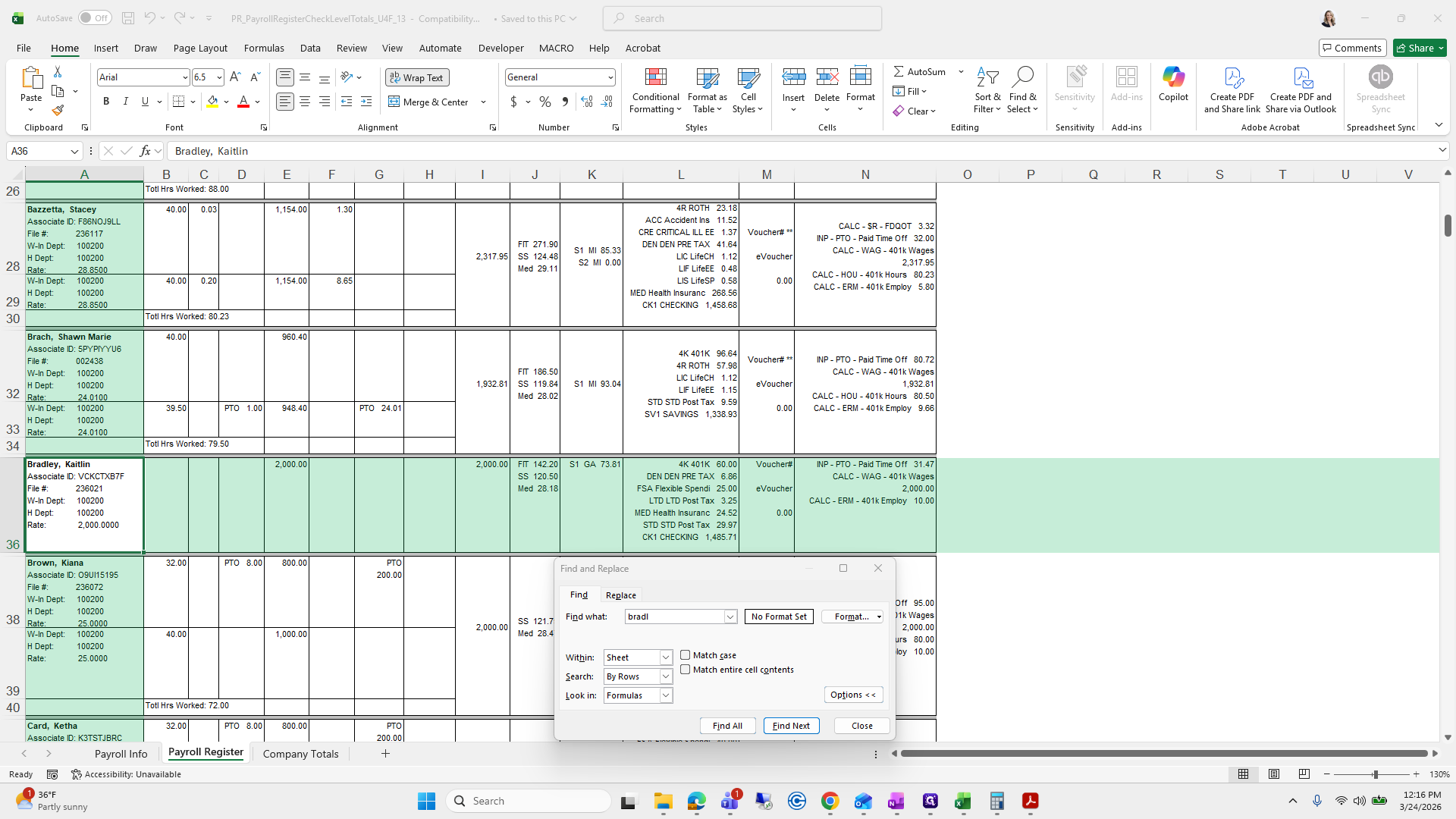Enable Match case checkbox

[x=686, y=655]
